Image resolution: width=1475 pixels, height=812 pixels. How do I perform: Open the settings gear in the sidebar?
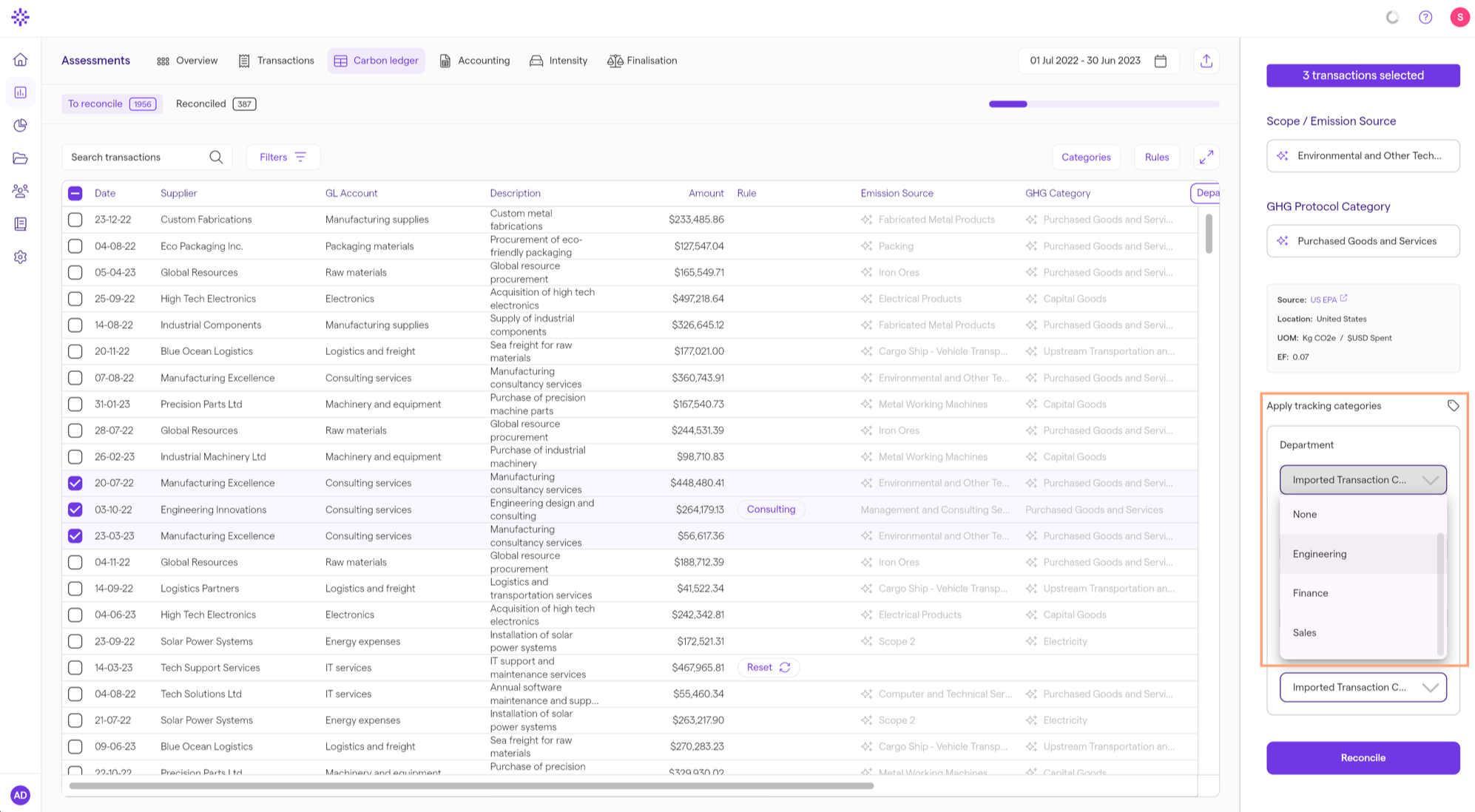[x=21, y=257]
